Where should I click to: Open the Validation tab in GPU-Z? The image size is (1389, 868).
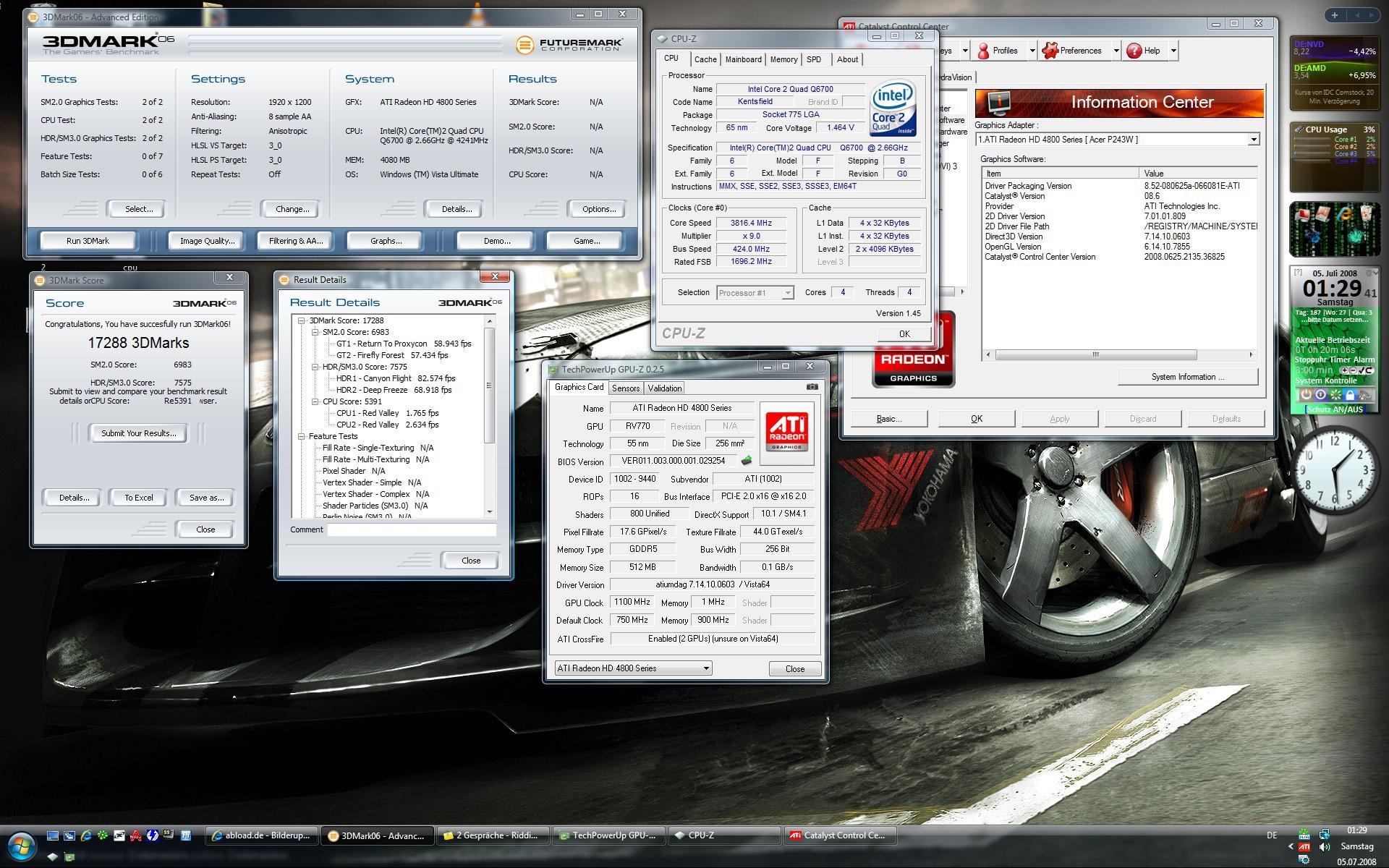click(x=665, y=388)
